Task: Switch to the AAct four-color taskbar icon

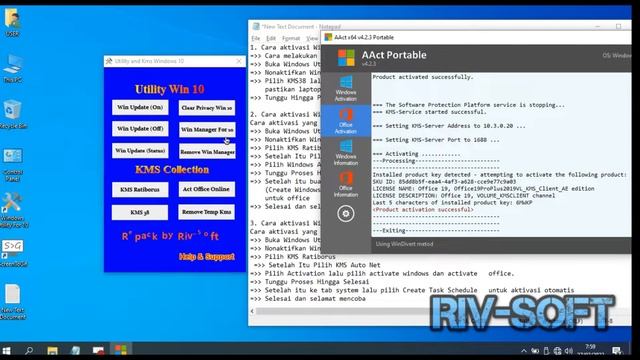Action: tap(121, 350)
